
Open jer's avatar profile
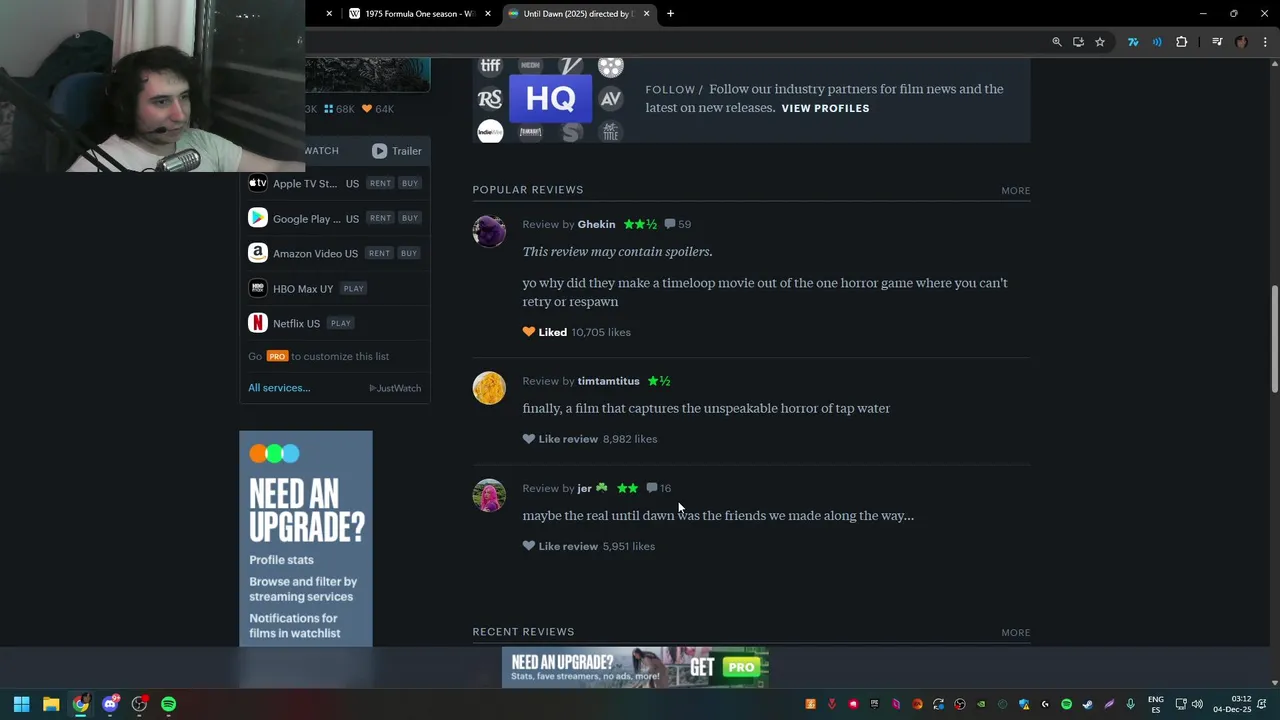489,495
